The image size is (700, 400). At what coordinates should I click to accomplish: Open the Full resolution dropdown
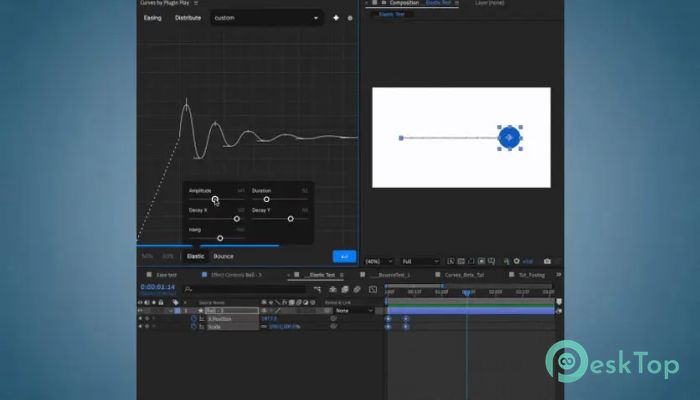point(420,261)
